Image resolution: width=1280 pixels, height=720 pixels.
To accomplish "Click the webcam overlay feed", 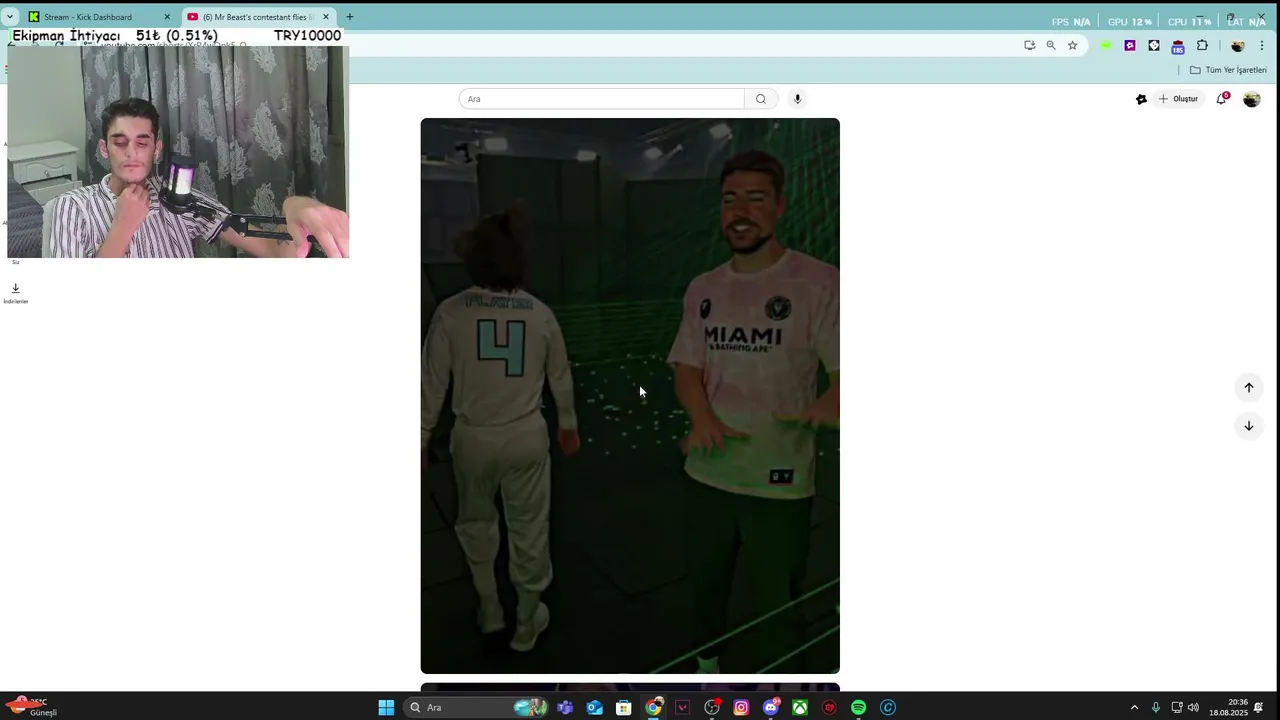I will tap(178, 151).
